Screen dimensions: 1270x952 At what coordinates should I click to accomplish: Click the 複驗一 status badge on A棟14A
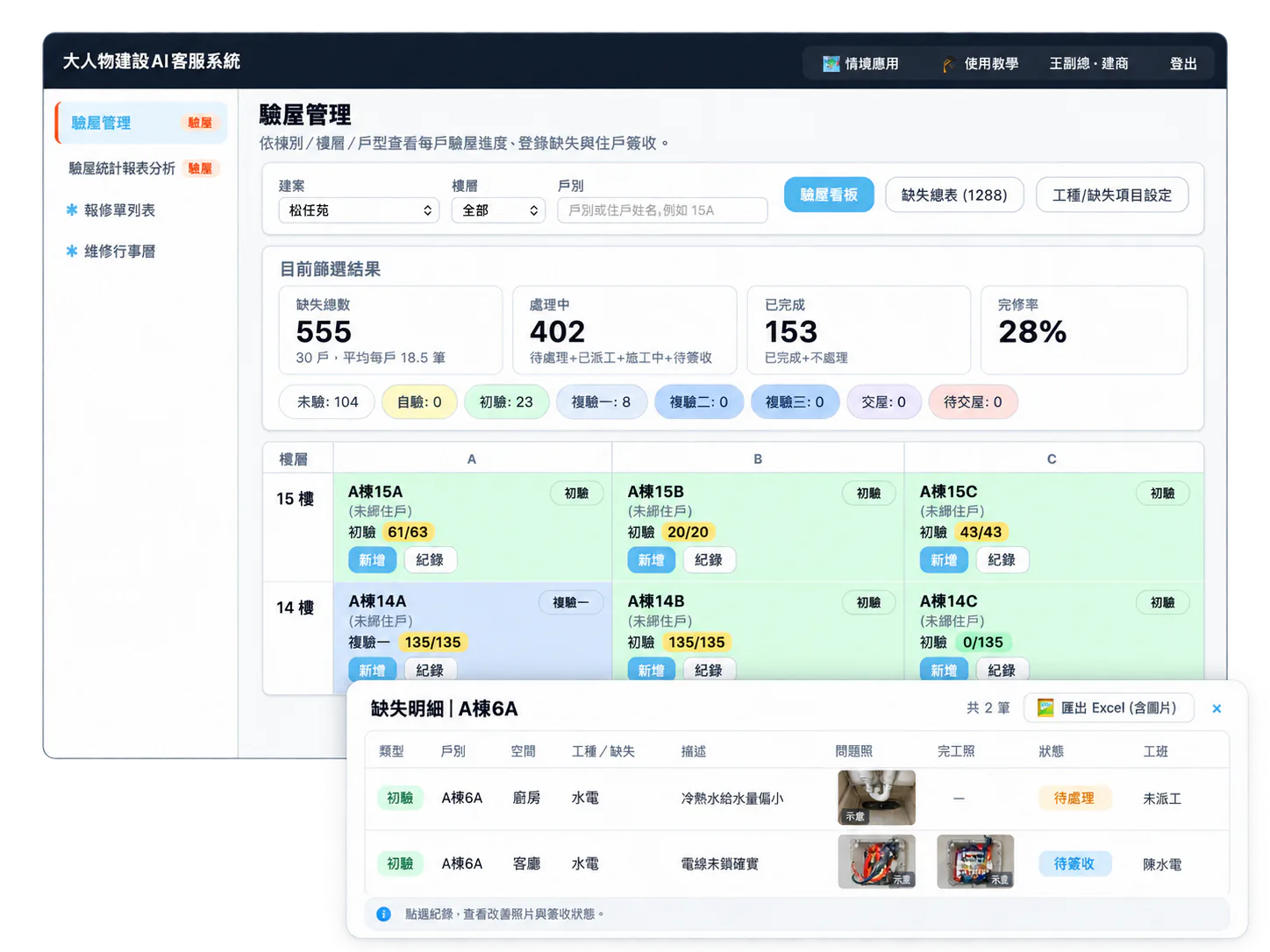(571, 602)
